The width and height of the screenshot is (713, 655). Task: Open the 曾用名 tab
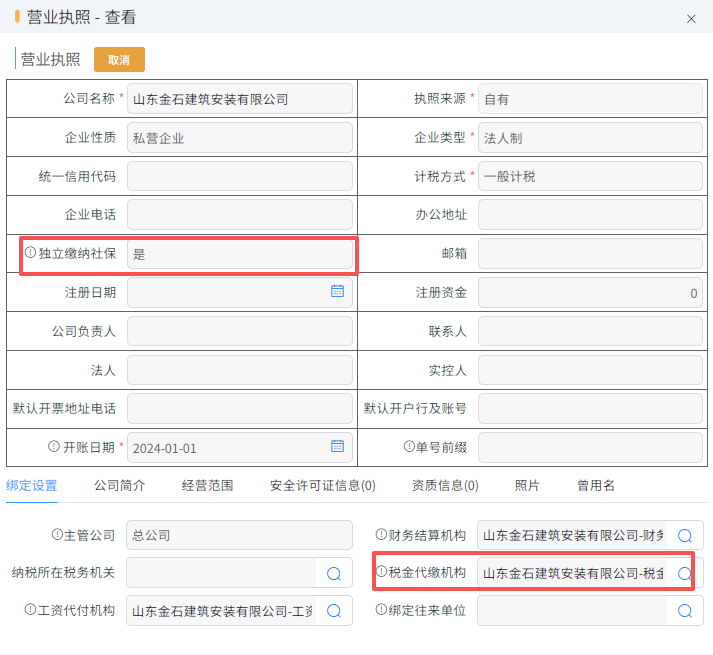(x=596, y=486)
